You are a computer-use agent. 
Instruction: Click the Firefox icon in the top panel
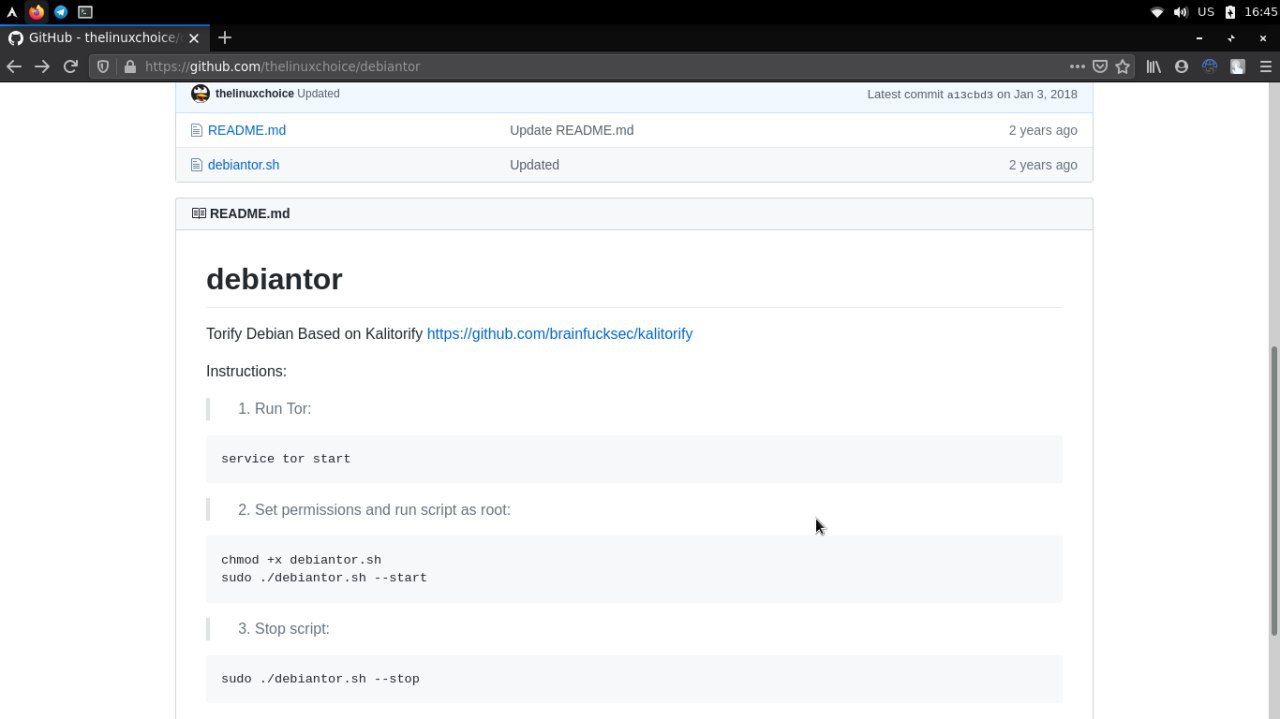click(36, 12)
